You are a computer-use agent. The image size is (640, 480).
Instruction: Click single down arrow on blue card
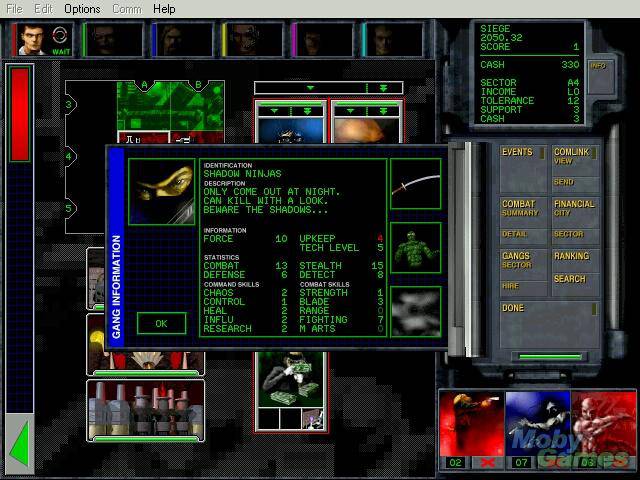[274, 111]
